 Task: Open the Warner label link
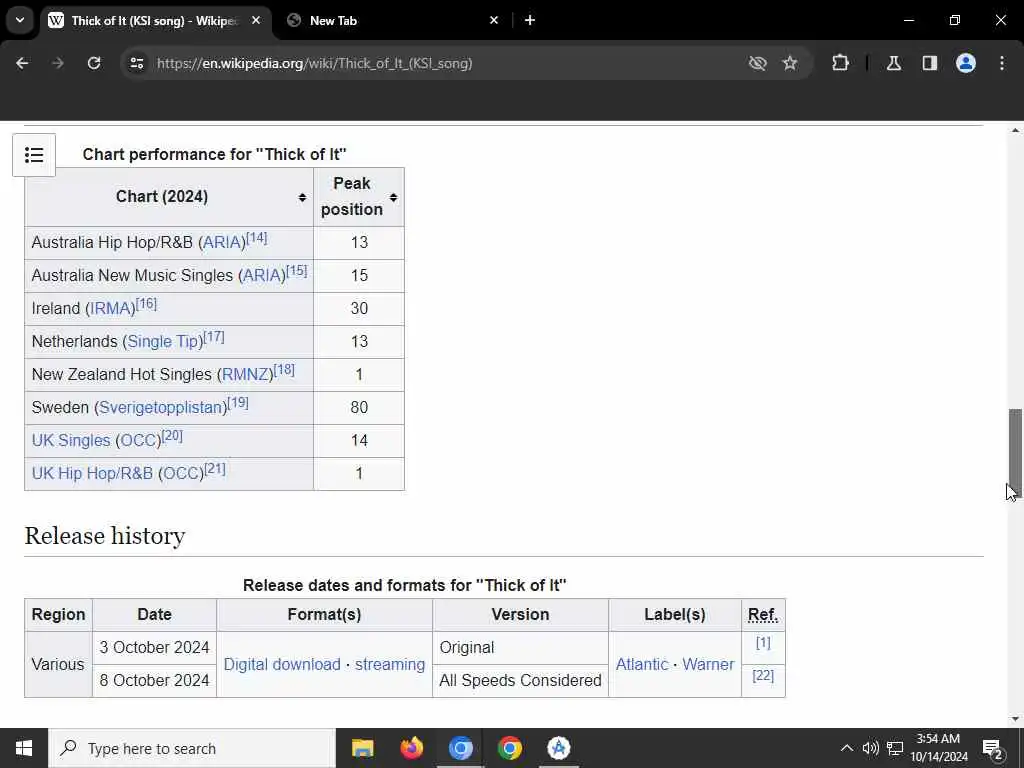pyautogui.click(x=709, y=664)
